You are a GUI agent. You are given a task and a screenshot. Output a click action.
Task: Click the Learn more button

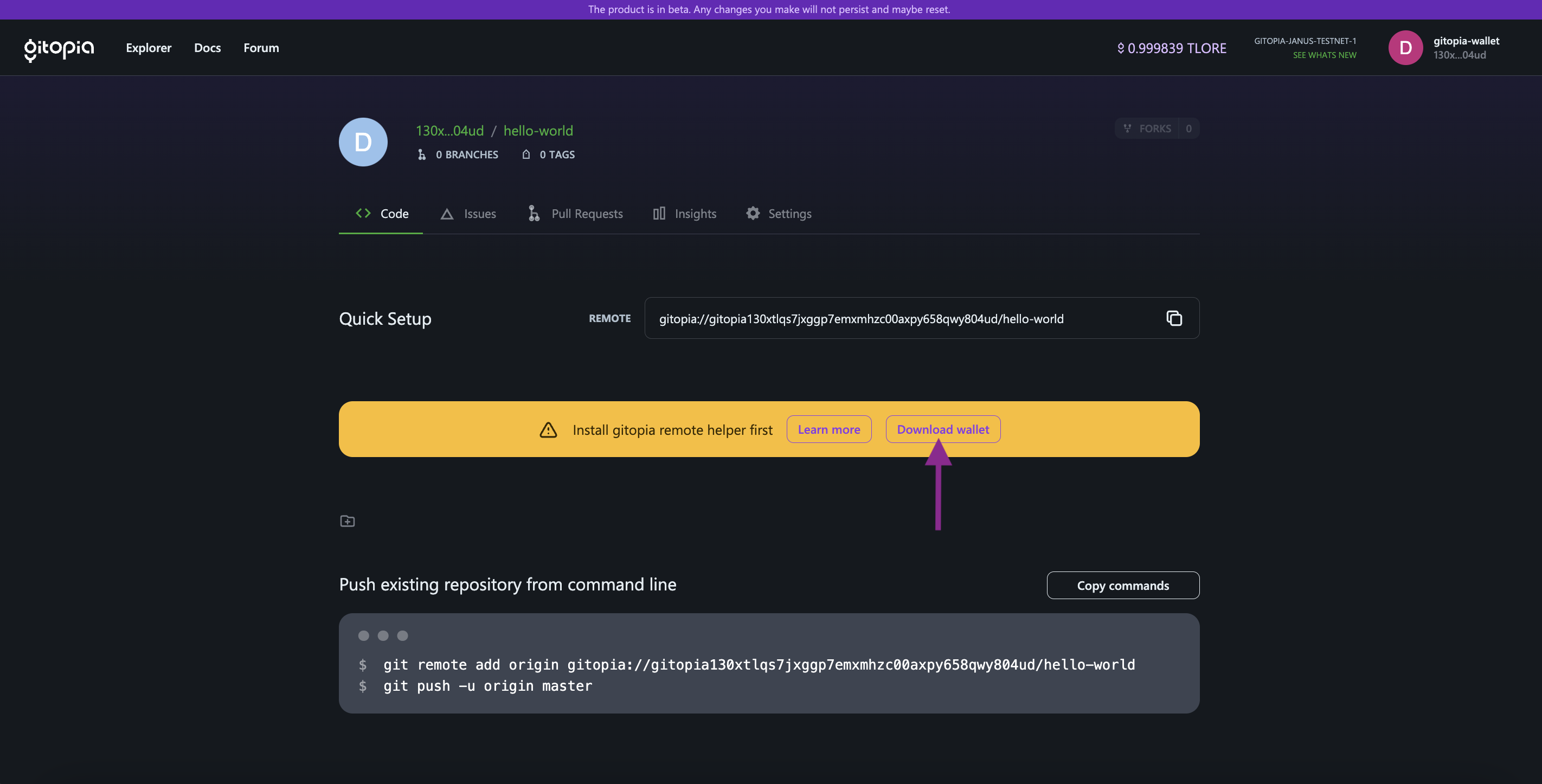[x=828, y=429]
